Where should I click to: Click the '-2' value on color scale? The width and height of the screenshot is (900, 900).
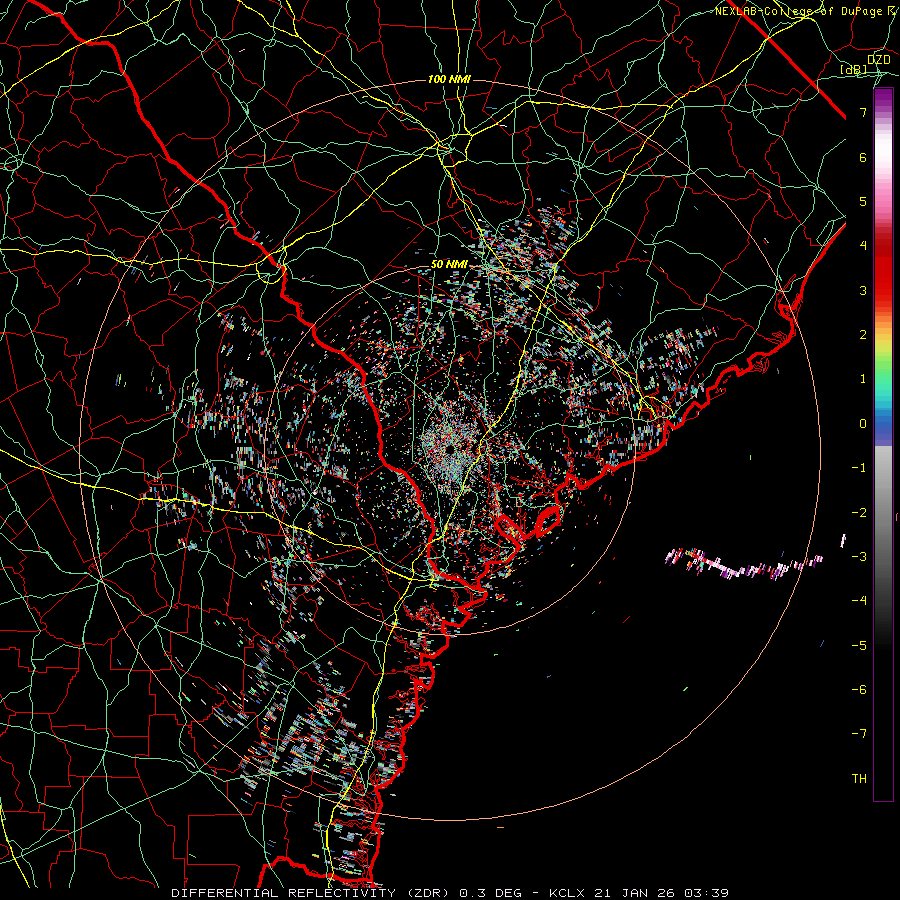[x=859, y=511]
